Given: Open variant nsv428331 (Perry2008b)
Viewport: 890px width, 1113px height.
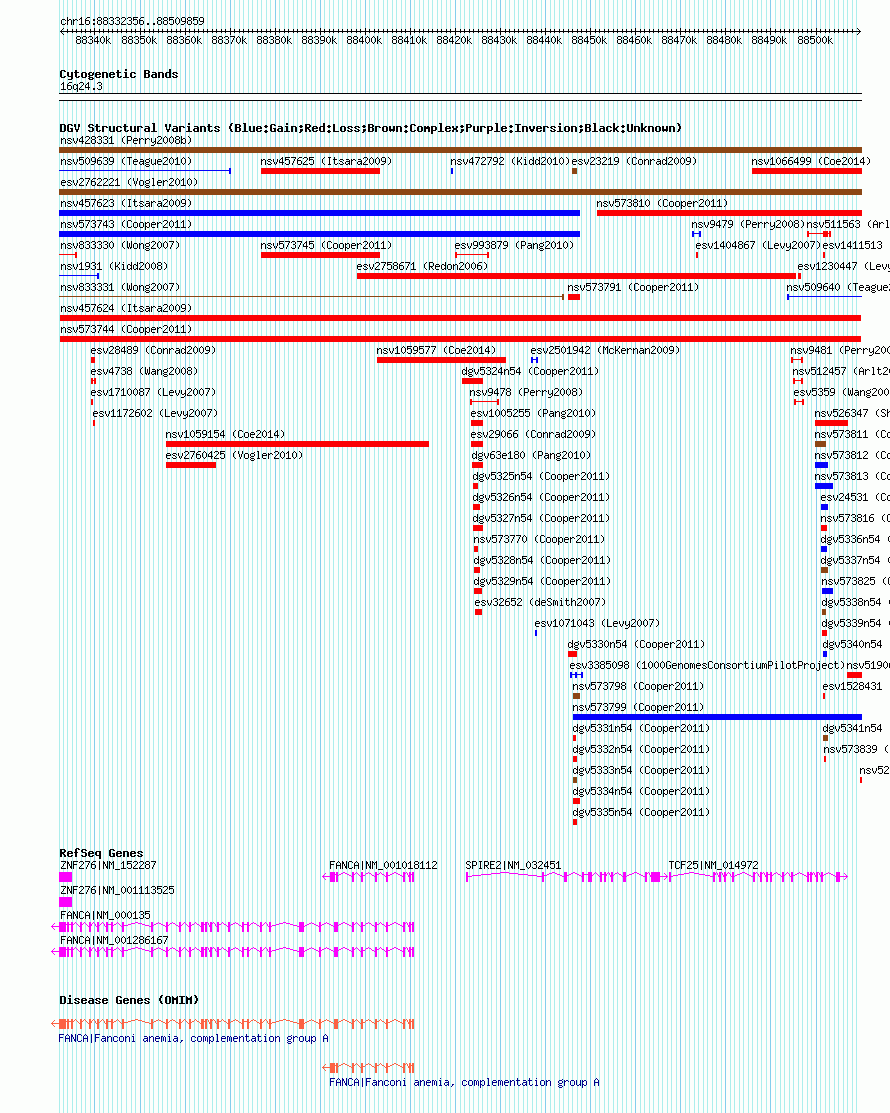Looking at the screenshot, I should [126, 141].
